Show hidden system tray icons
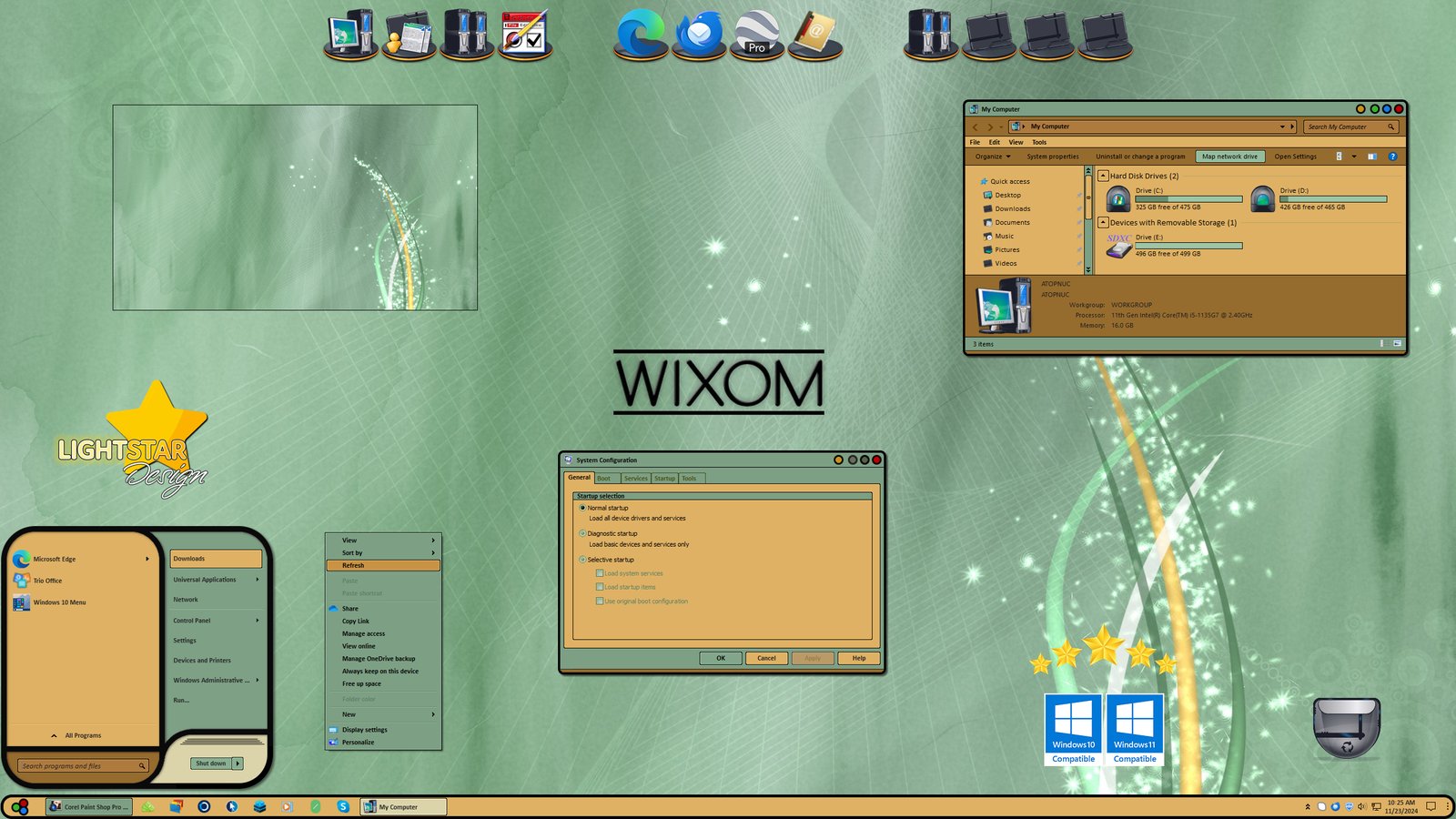The height and width of the screenshot is (819, 1456). (x=1308, y=806)
